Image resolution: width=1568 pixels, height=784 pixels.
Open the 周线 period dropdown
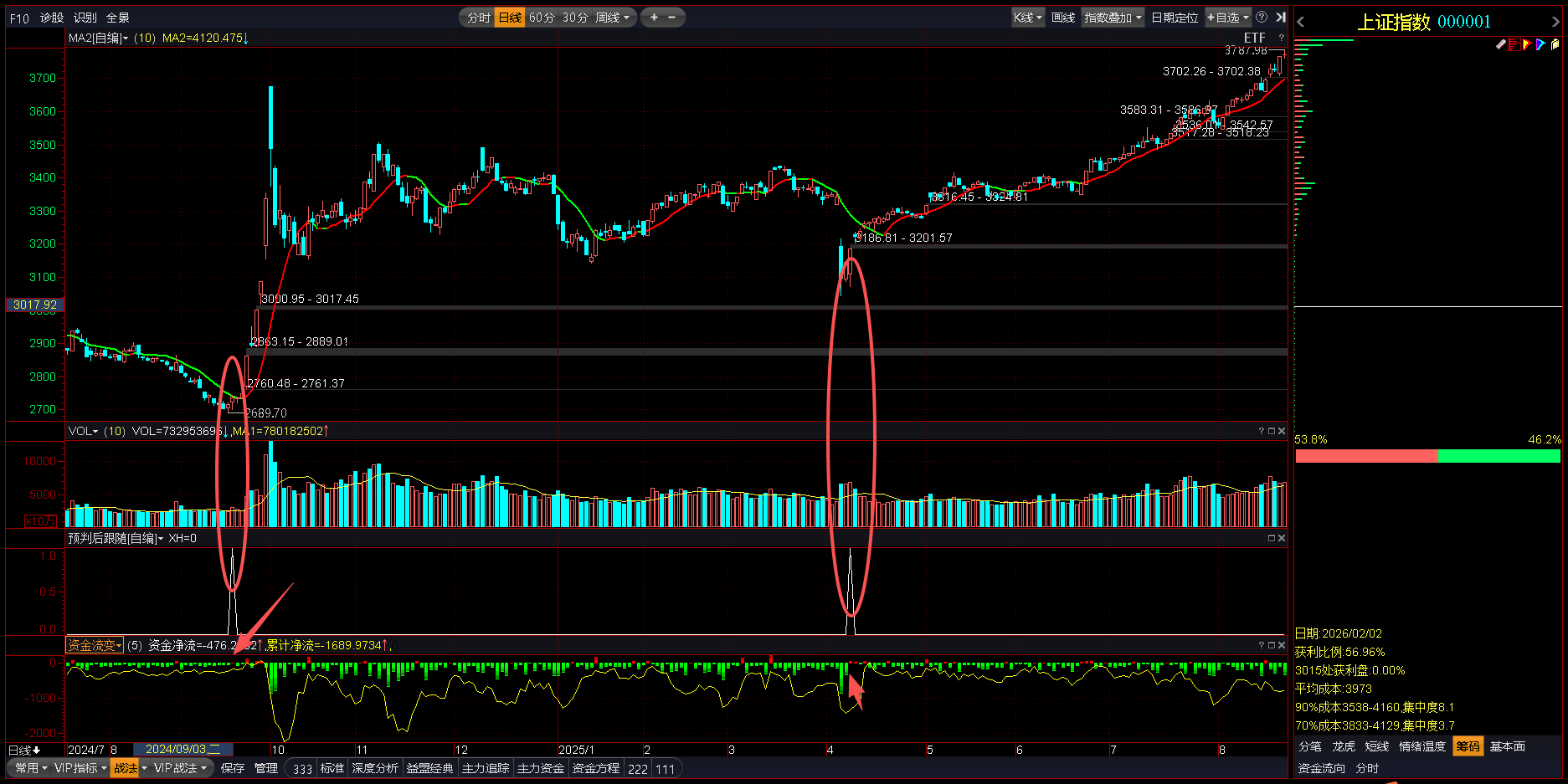[x=613, y=18]
